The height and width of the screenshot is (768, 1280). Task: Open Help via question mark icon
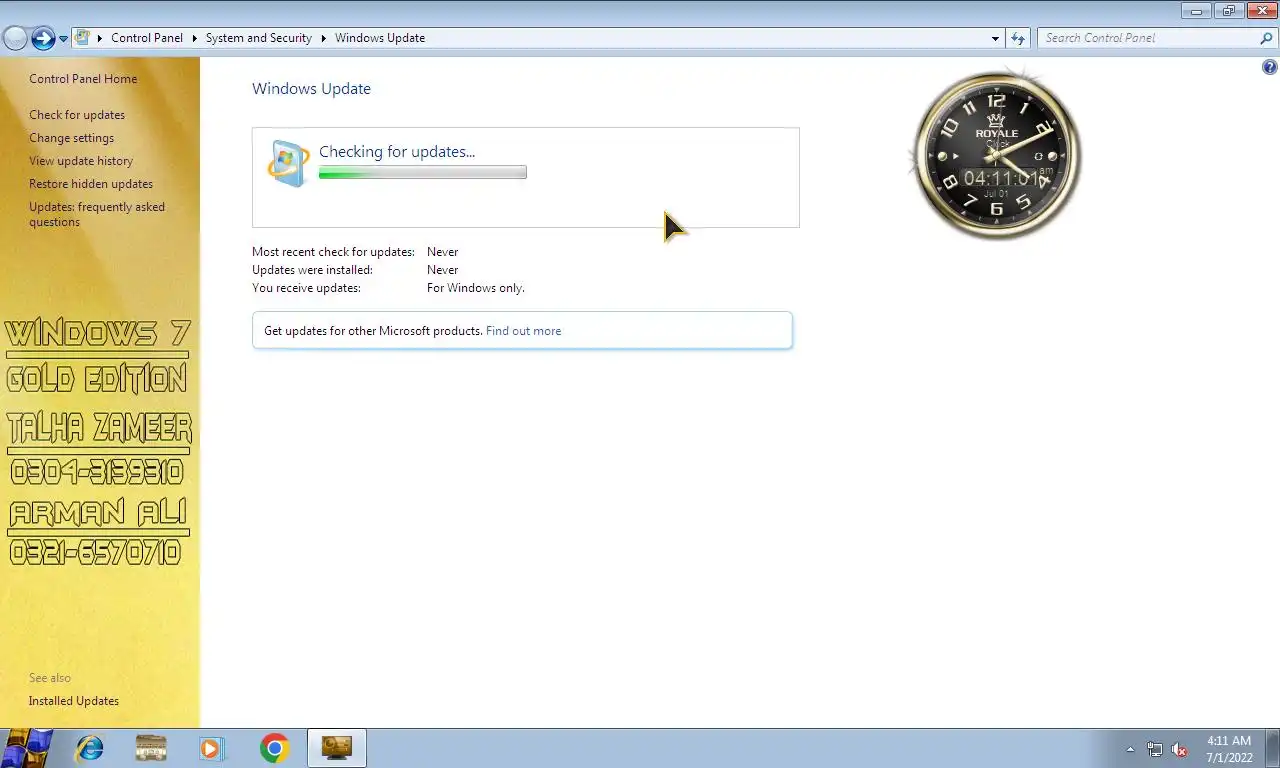tap(1270, 68)
